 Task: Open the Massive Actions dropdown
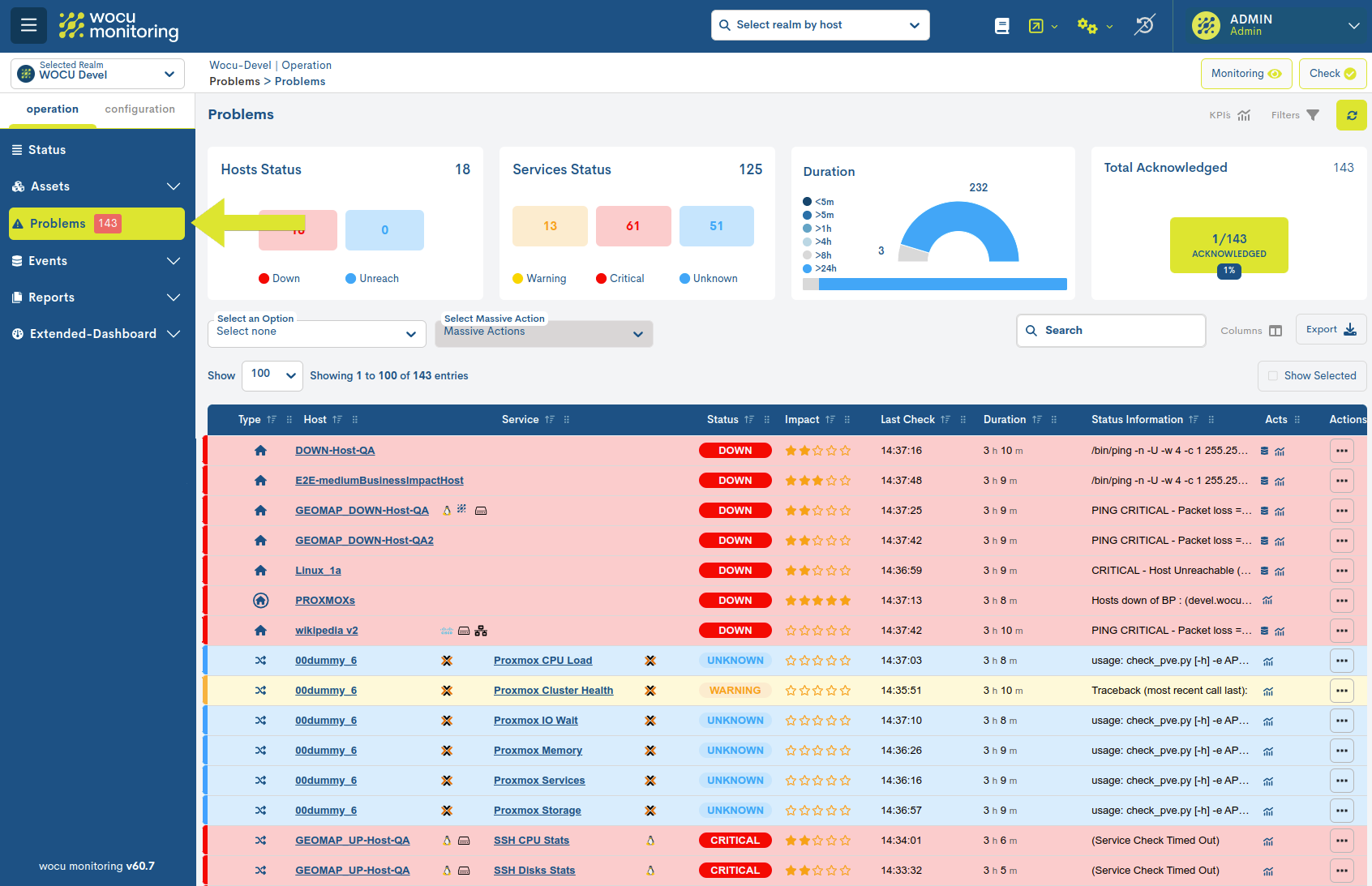pyautogui.click(x=544, y=333)
